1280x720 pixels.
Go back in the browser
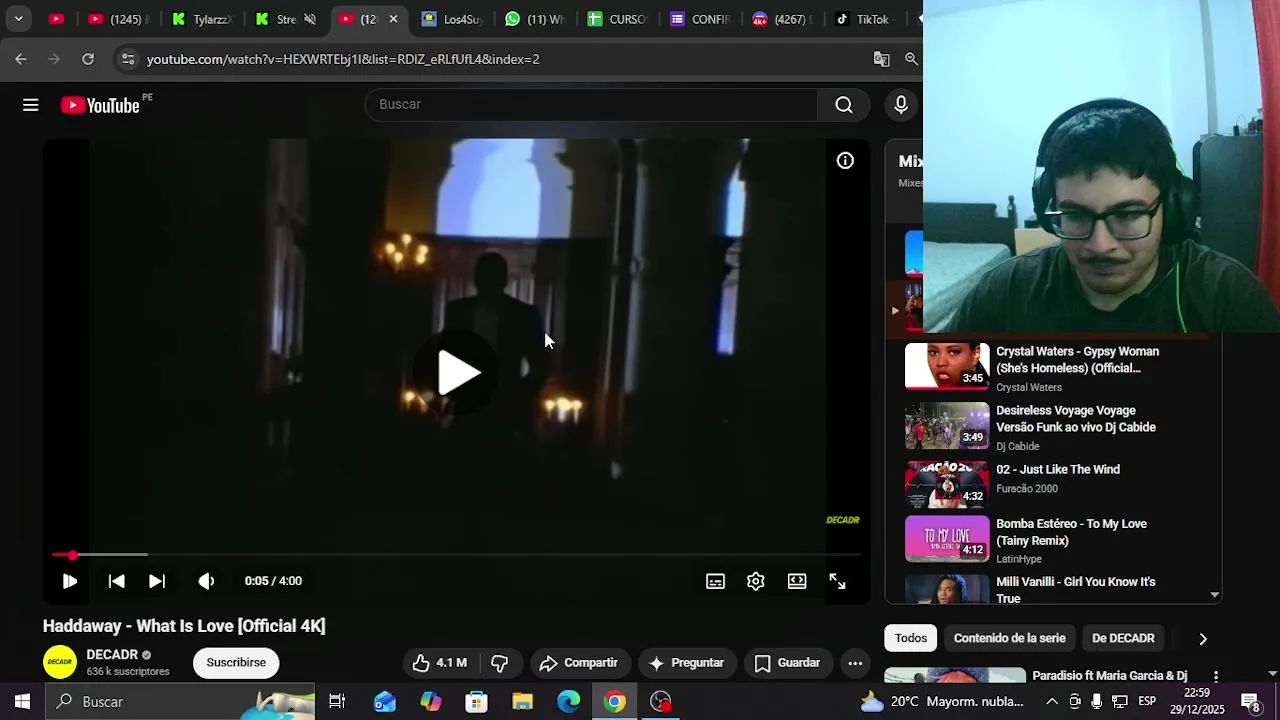click(x=21, y=59)
